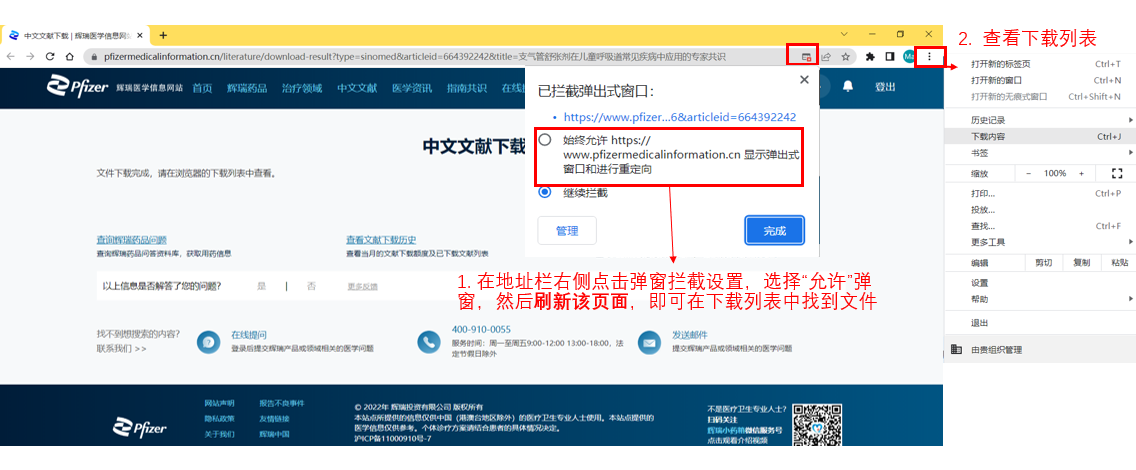Open 辉瑞药品 in site navigation
This screenshot has width=1136, height=470.
click(x=247, y=88)
